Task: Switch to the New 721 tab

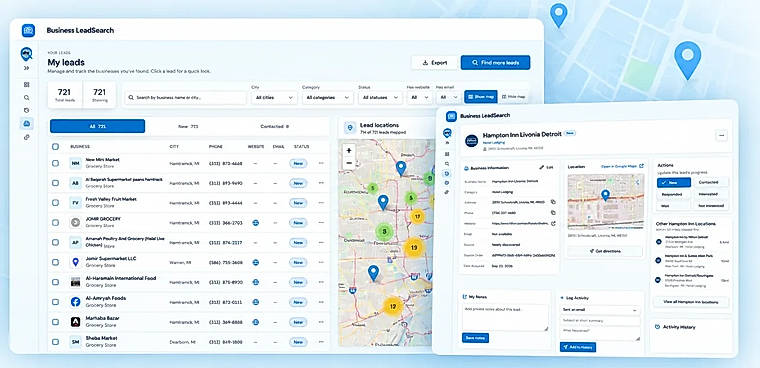Action: 188,126
